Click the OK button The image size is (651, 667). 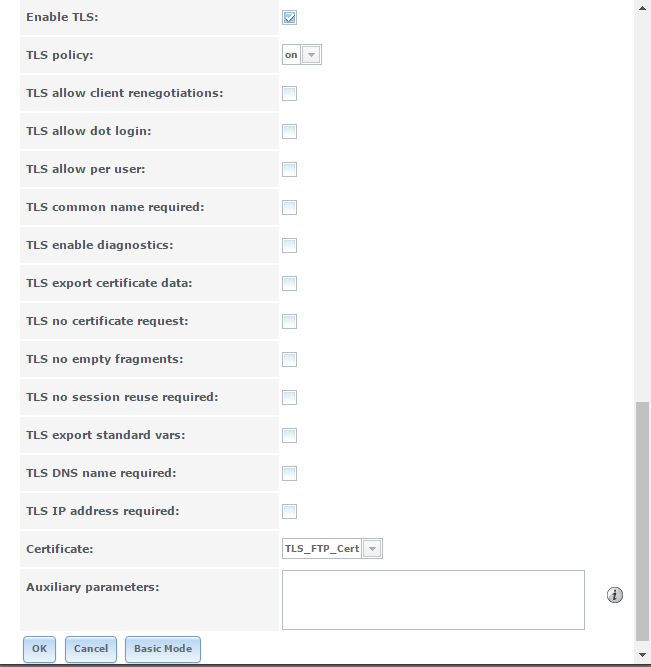tap(39, 649)
